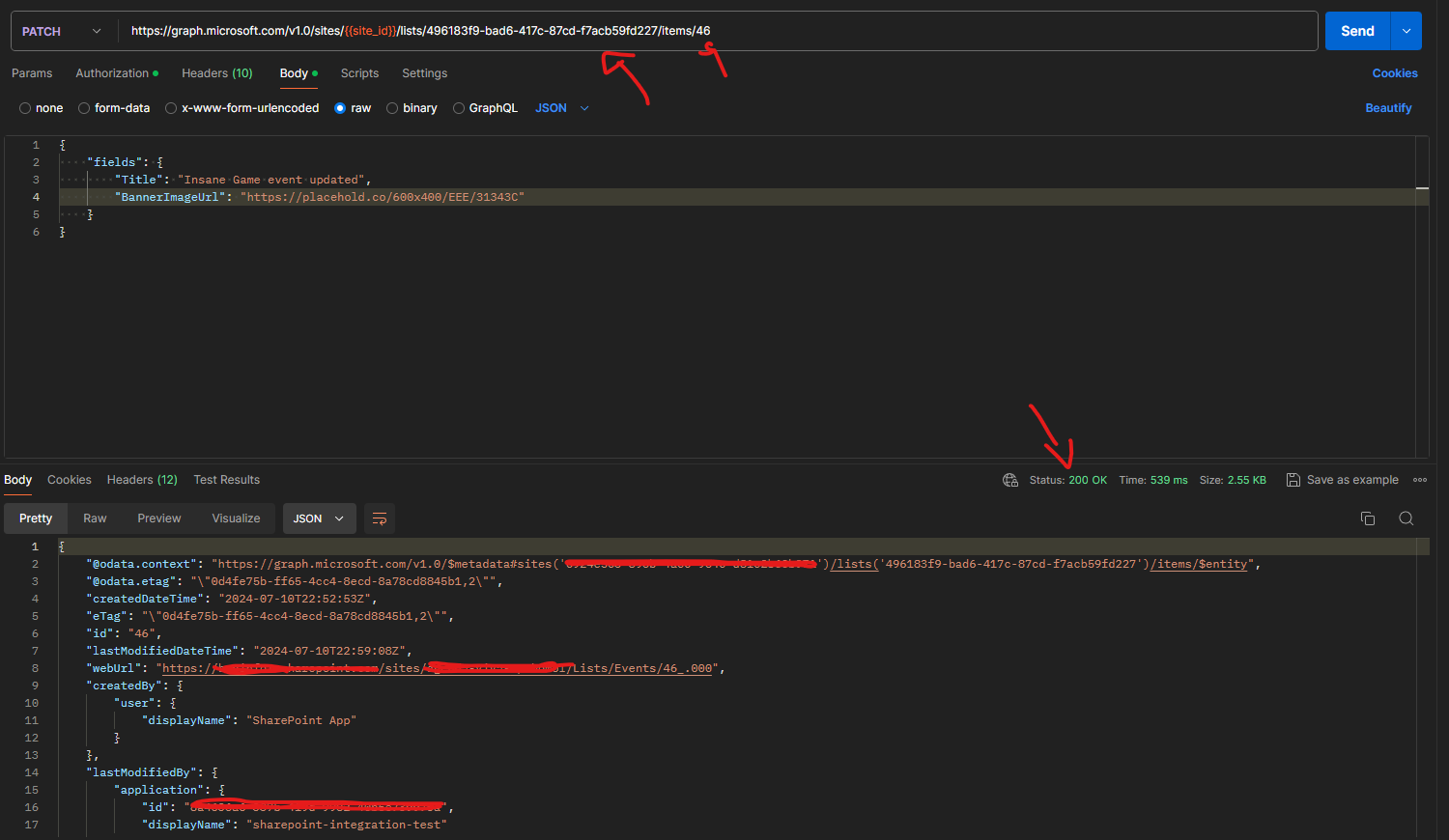Select the none body type
The image size is (1449, 840).
tap(42, 108)
